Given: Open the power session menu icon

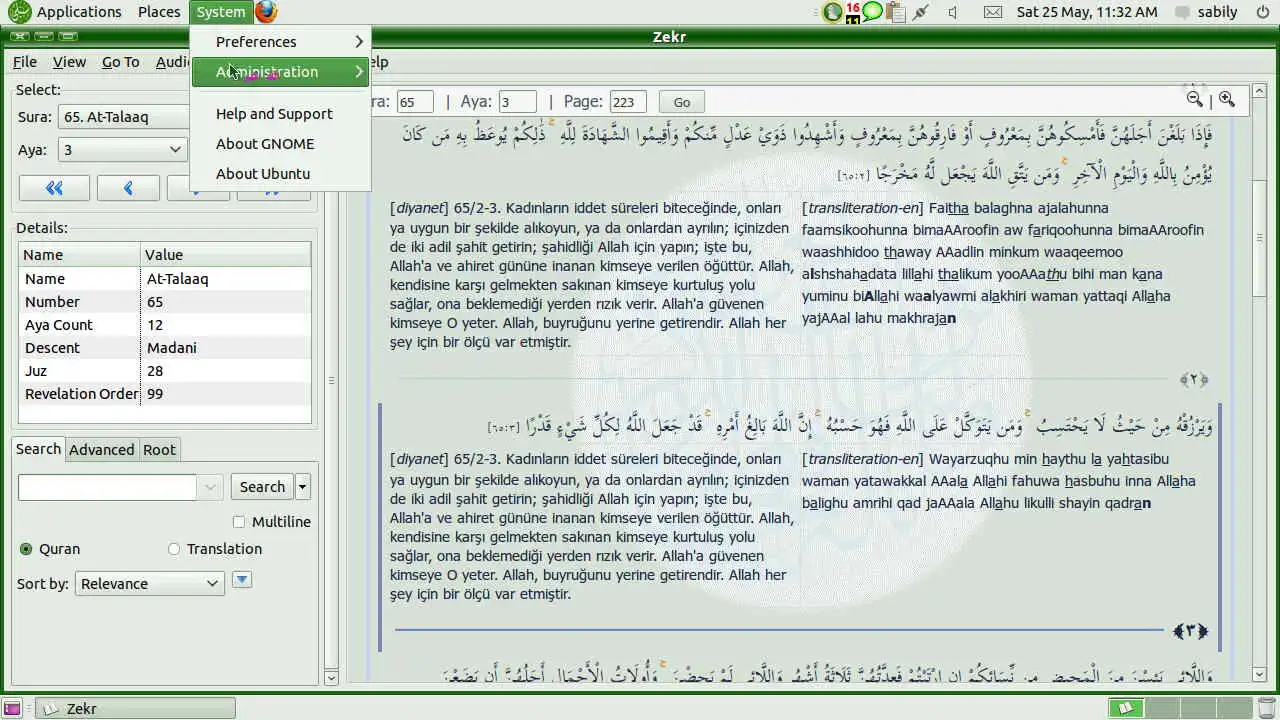Looking at the screenshot, I should coord(1263,12).
